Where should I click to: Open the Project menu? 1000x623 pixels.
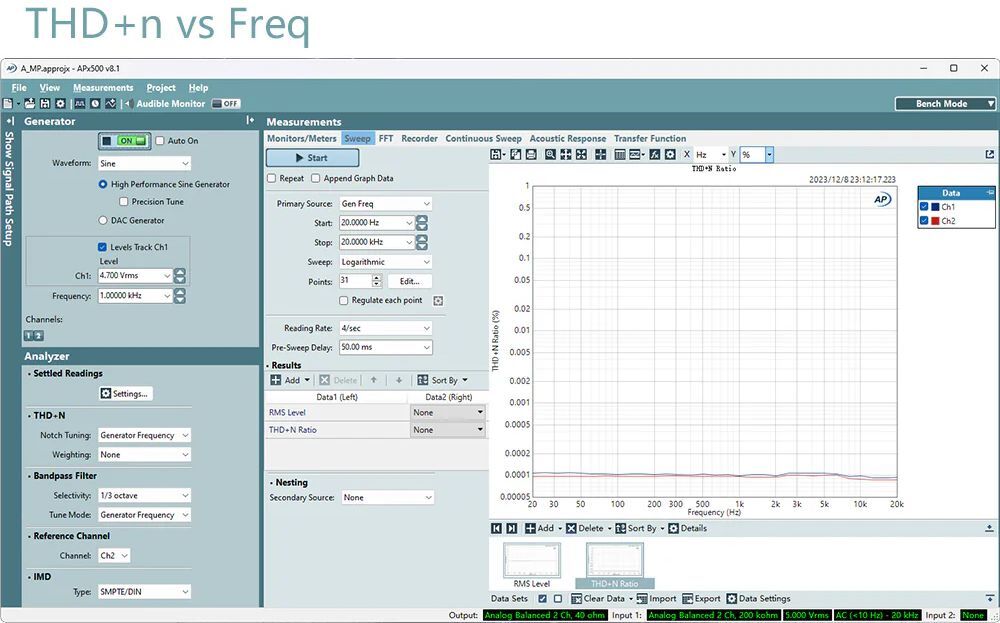161,87
